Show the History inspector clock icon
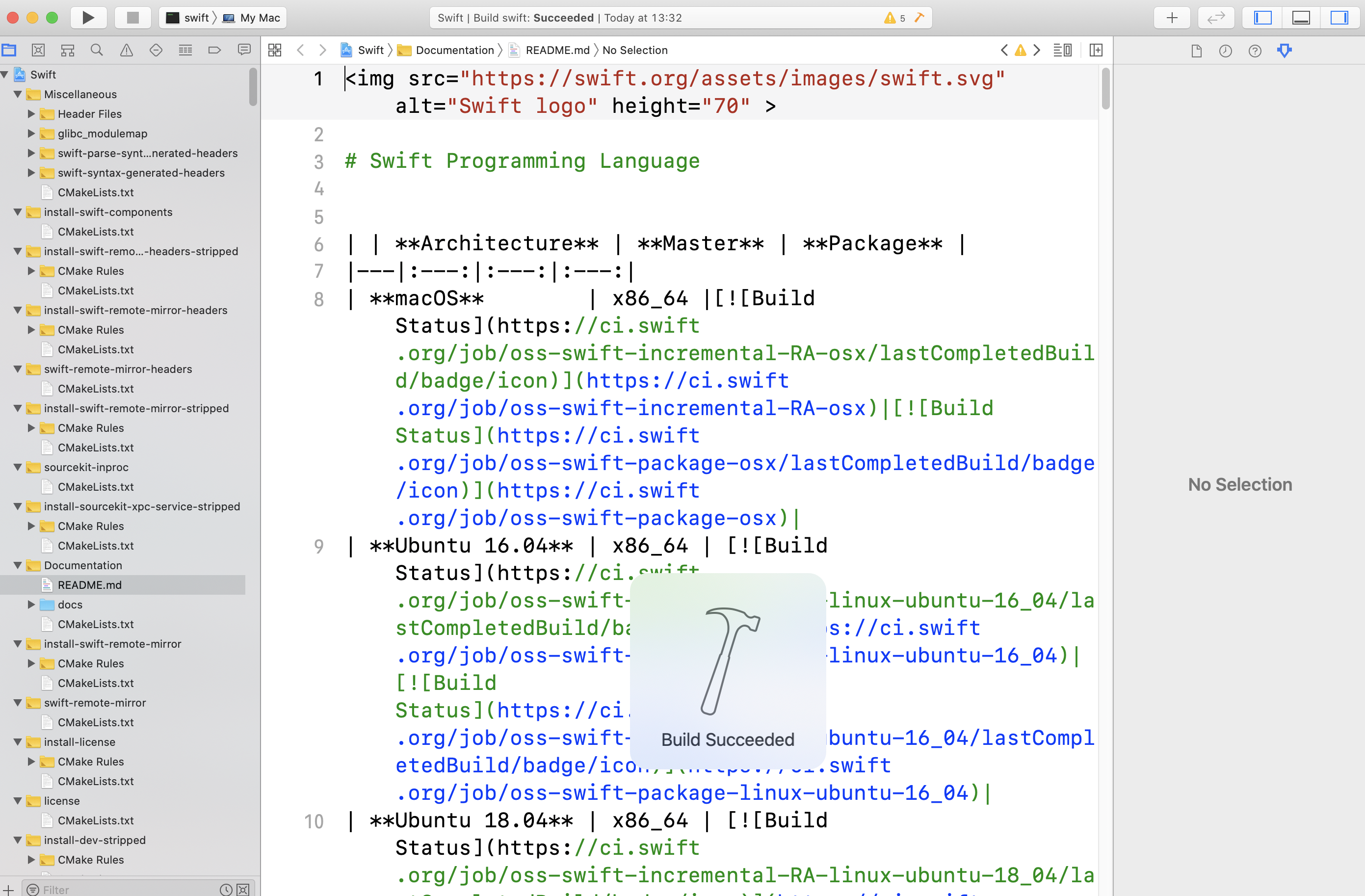 [1226, 51]
